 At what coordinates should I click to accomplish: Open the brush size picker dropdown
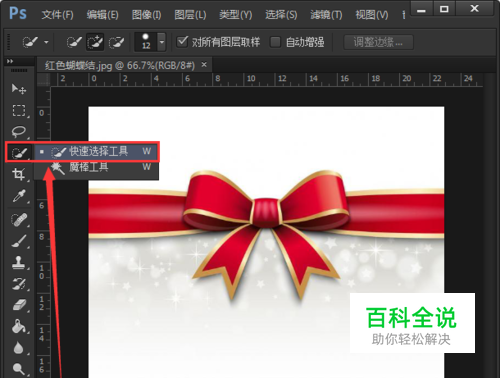pos(162,42)
